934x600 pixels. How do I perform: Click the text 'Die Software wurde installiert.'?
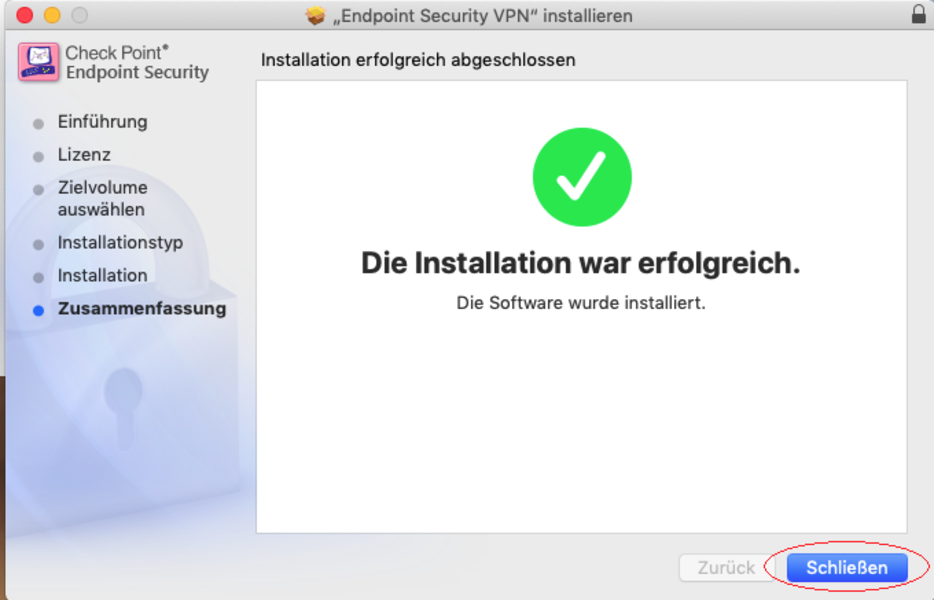tap(581, 303)
